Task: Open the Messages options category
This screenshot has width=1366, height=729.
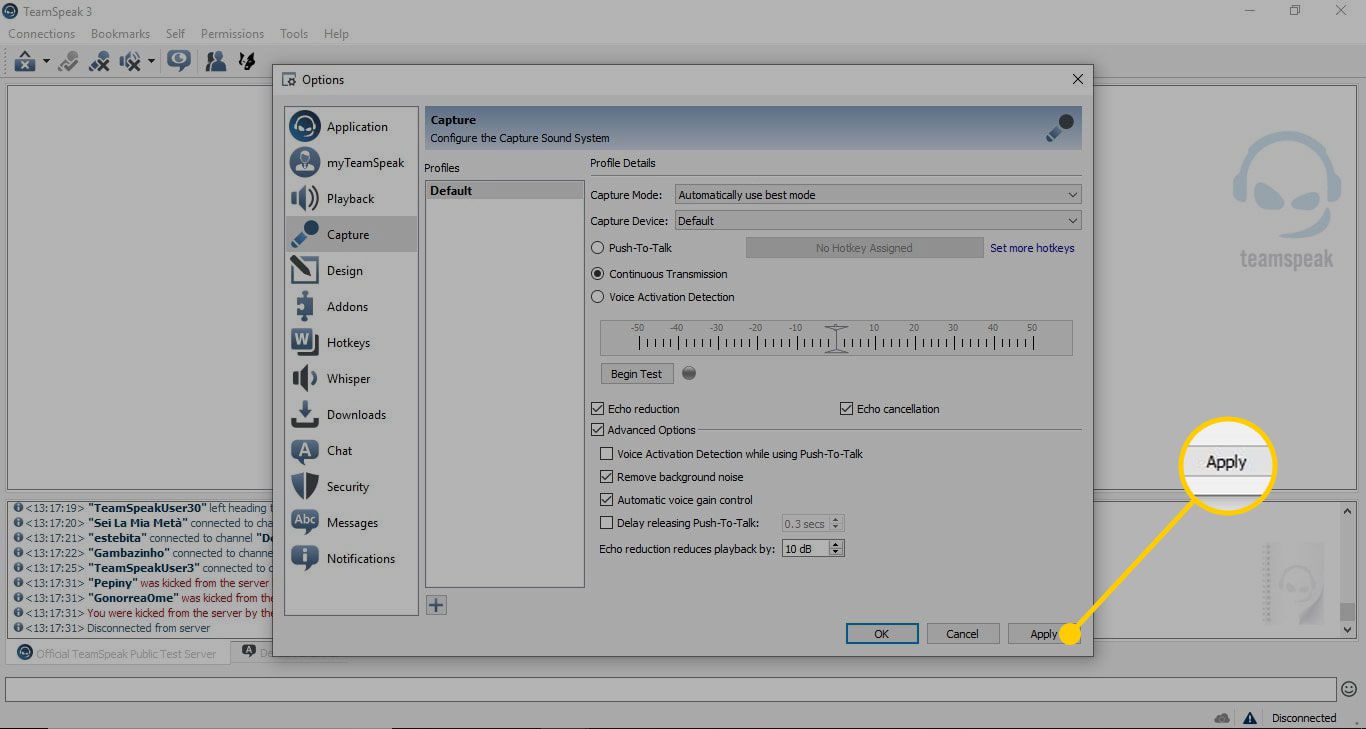Action: coord(351,523)
